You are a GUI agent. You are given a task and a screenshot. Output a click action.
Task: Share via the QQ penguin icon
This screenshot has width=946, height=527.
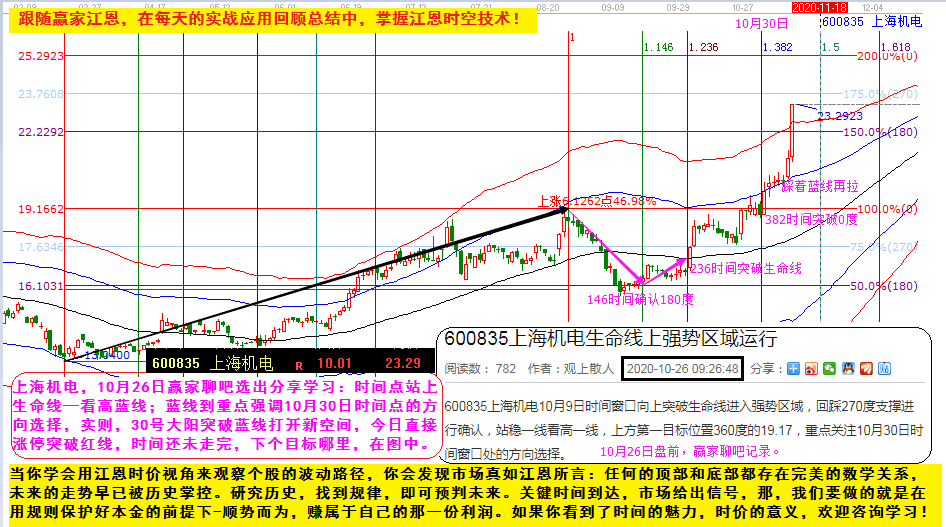848,368
